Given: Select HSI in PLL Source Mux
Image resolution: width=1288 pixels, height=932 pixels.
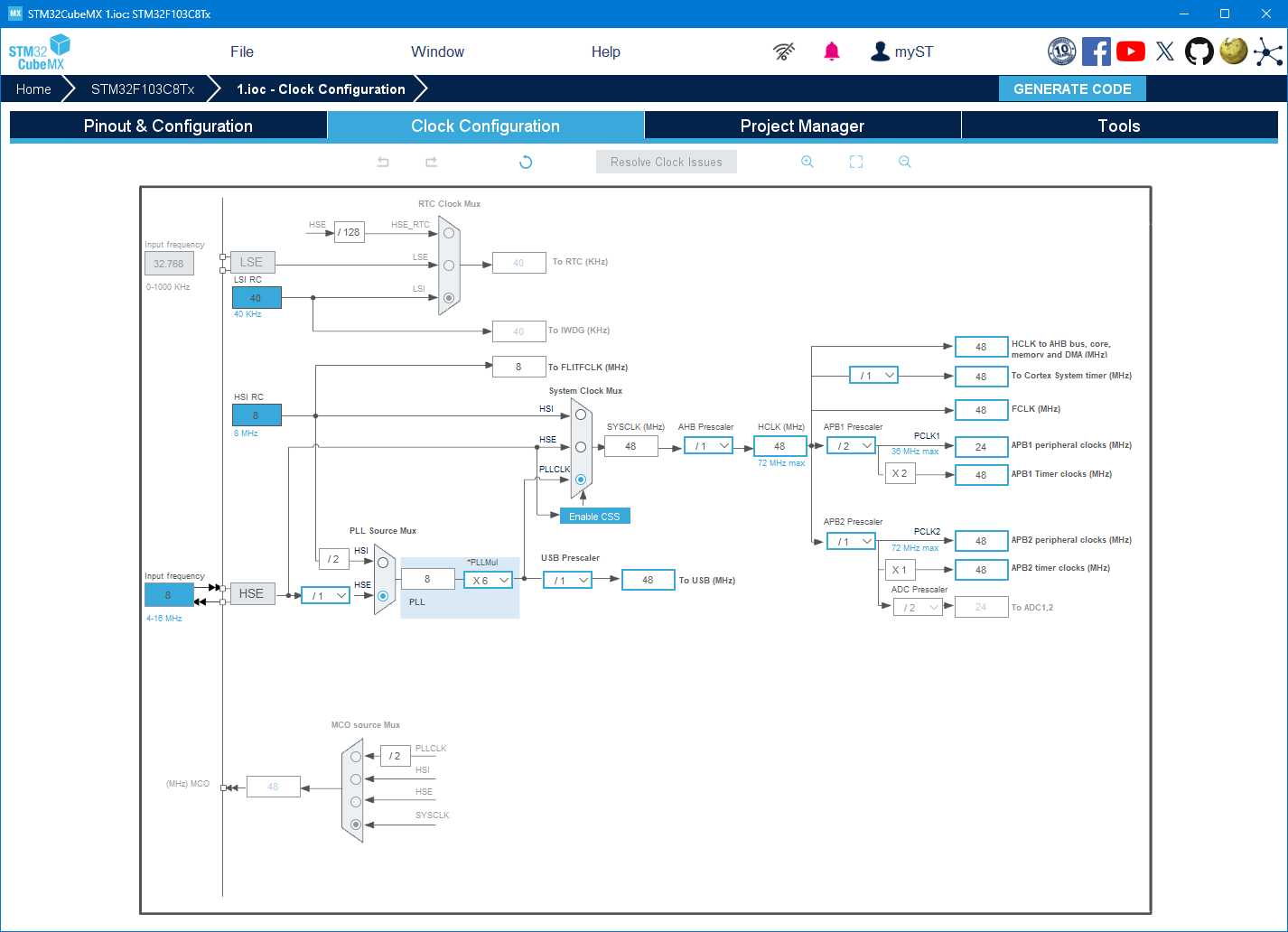Looking at the screenshot, I should tap(383, 563).
